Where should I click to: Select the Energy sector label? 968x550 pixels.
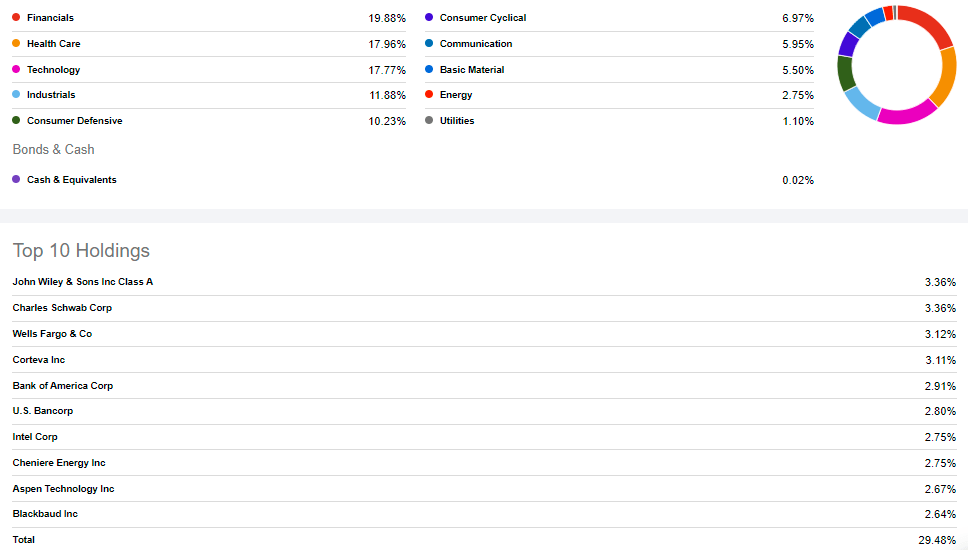pos(456,95)
